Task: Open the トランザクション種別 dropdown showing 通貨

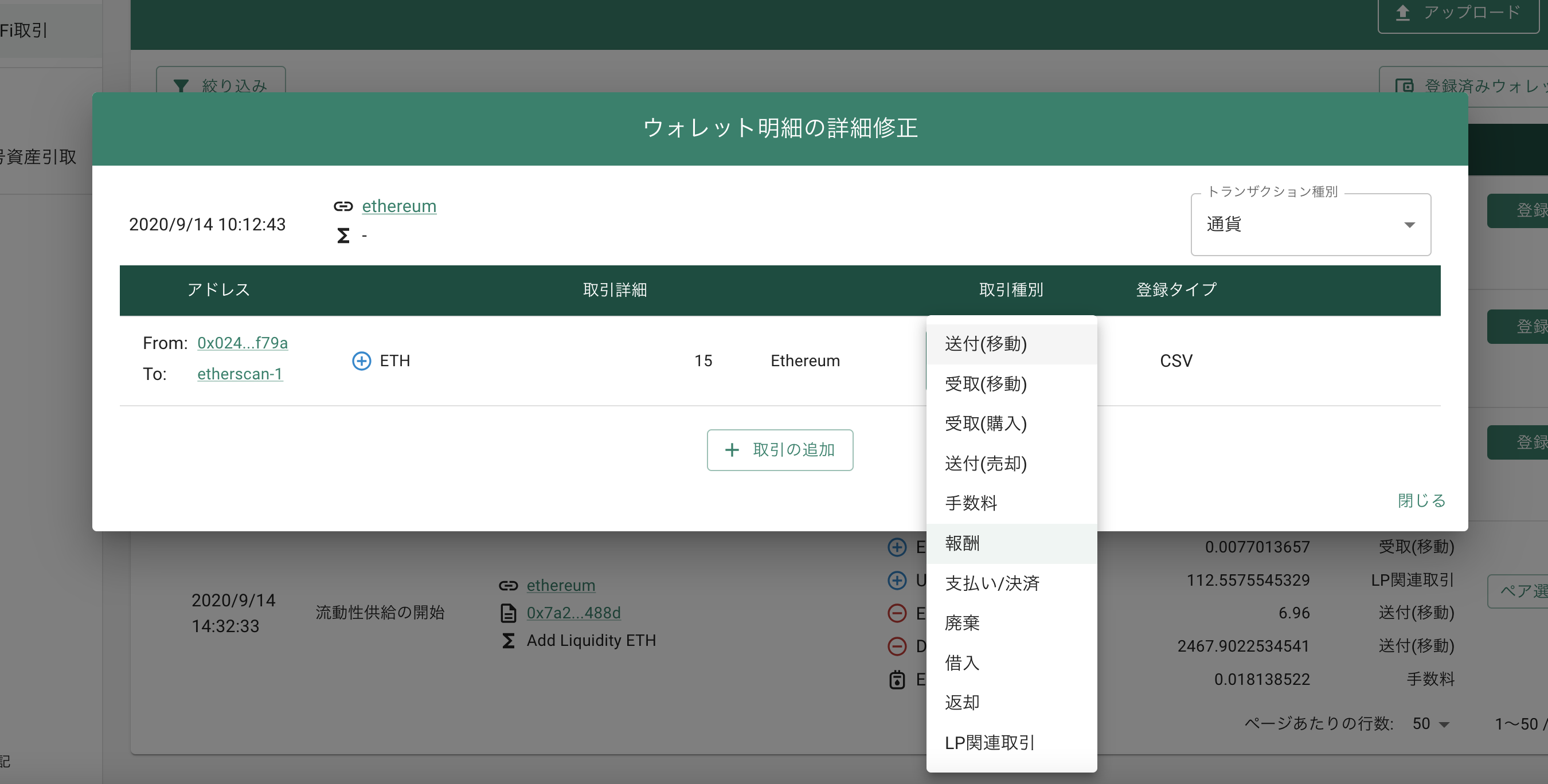Action: [1310, 225]
